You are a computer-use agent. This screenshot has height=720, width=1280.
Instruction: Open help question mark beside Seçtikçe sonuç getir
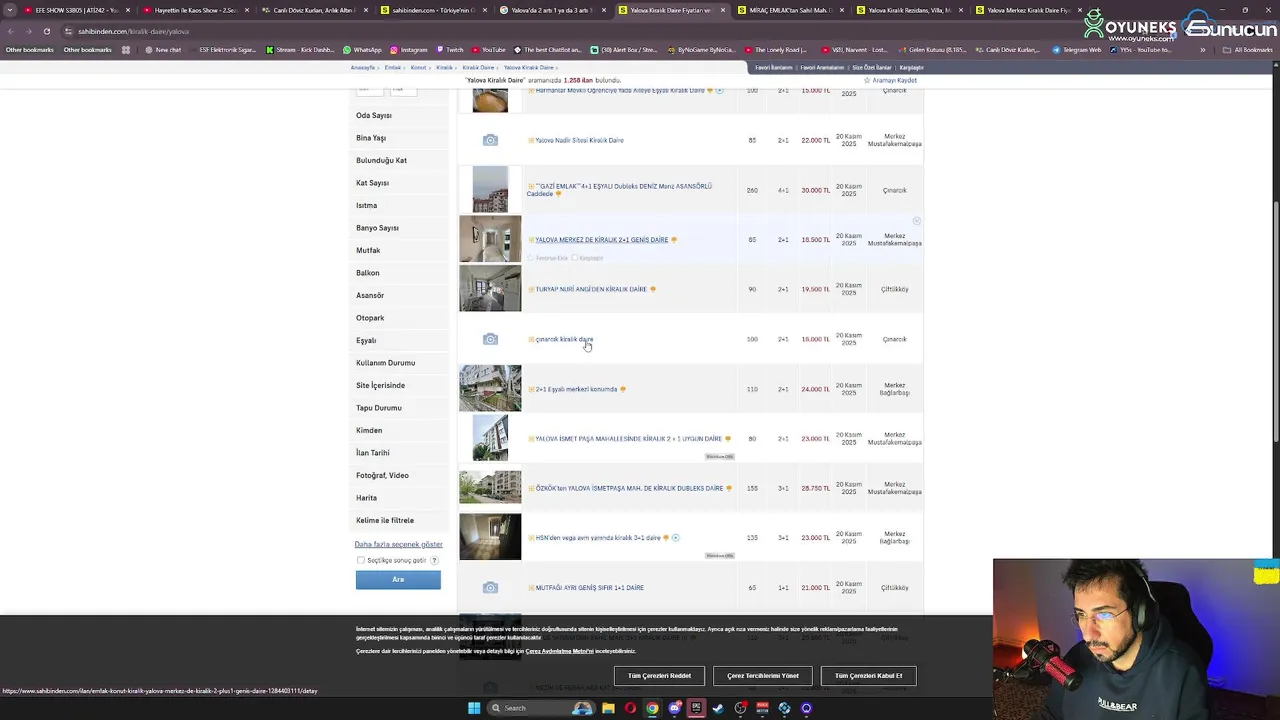pos(434,560)
